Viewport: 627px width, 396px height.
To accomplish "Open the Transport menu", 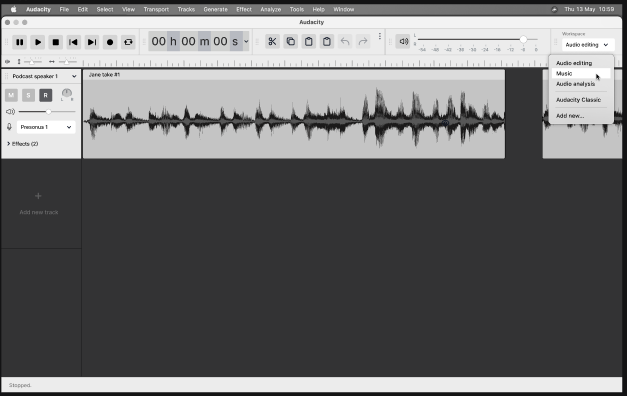I will 156,9.
